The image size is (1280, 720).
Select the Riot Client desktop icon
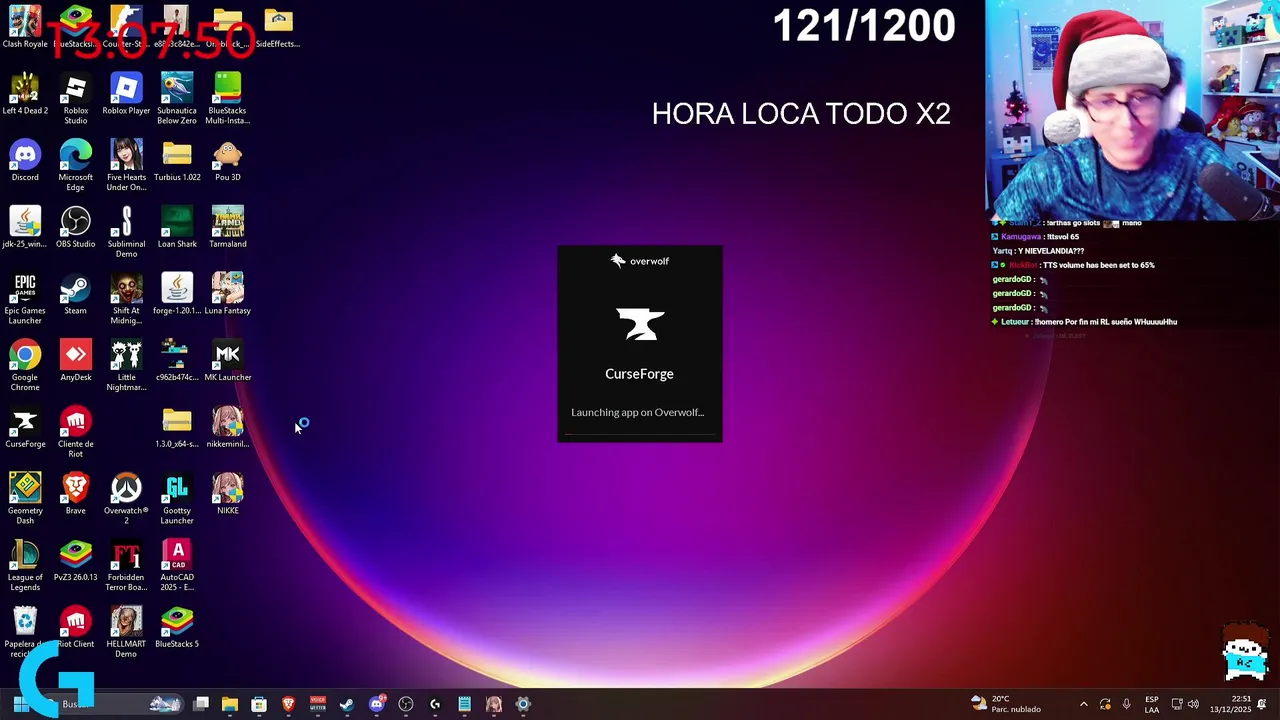[x=75, y=627]
